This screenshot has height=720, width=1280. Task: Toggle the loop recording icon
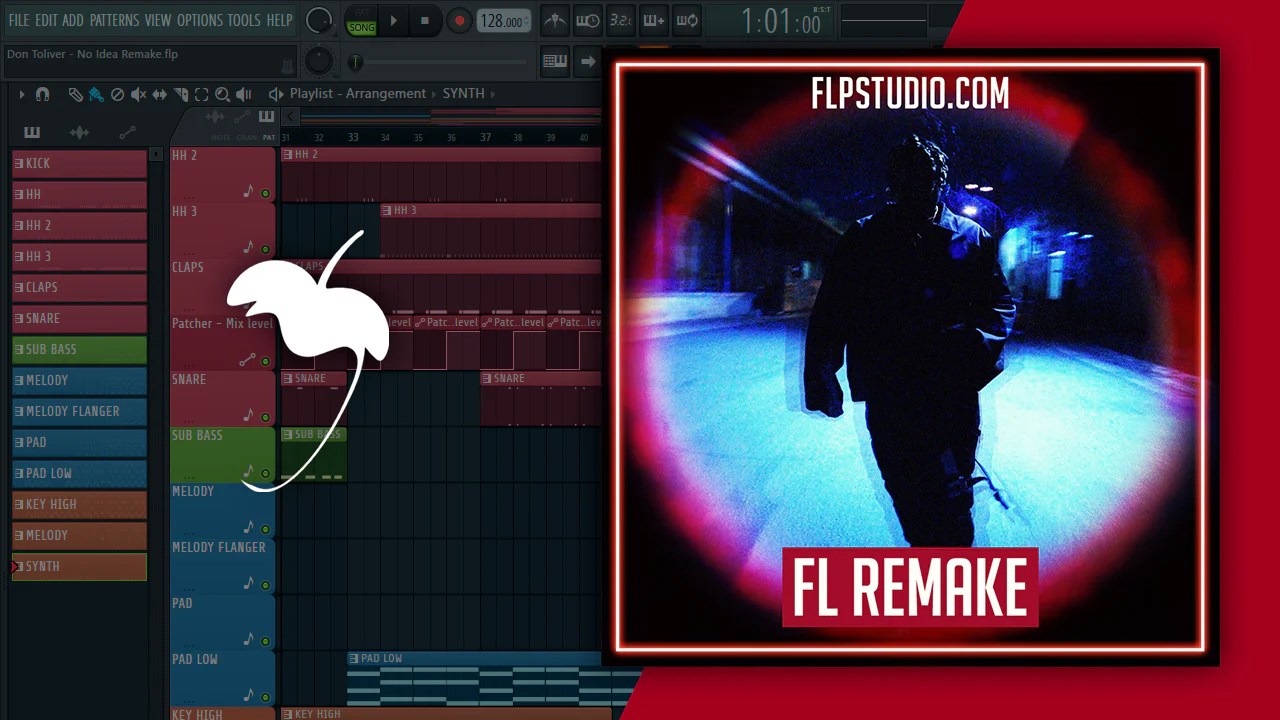point(686,20)
